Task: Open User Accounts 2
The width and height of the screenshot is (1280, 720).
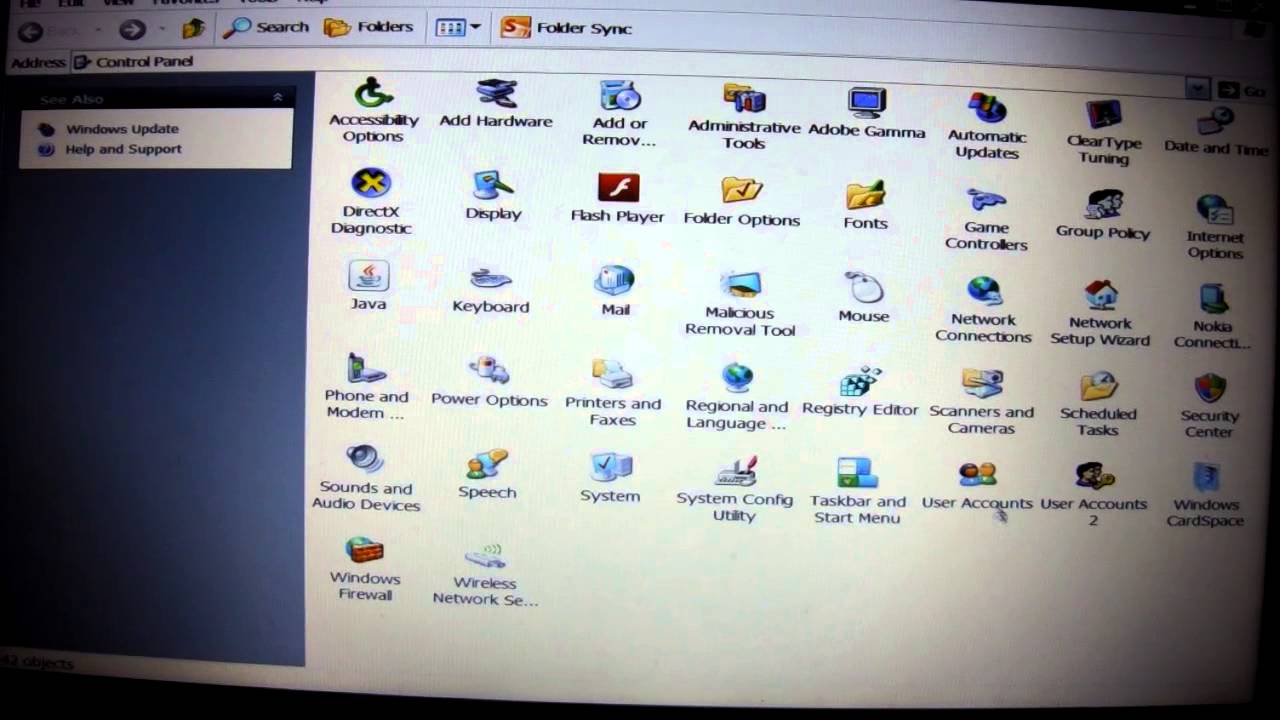Action: [1093, 494]
